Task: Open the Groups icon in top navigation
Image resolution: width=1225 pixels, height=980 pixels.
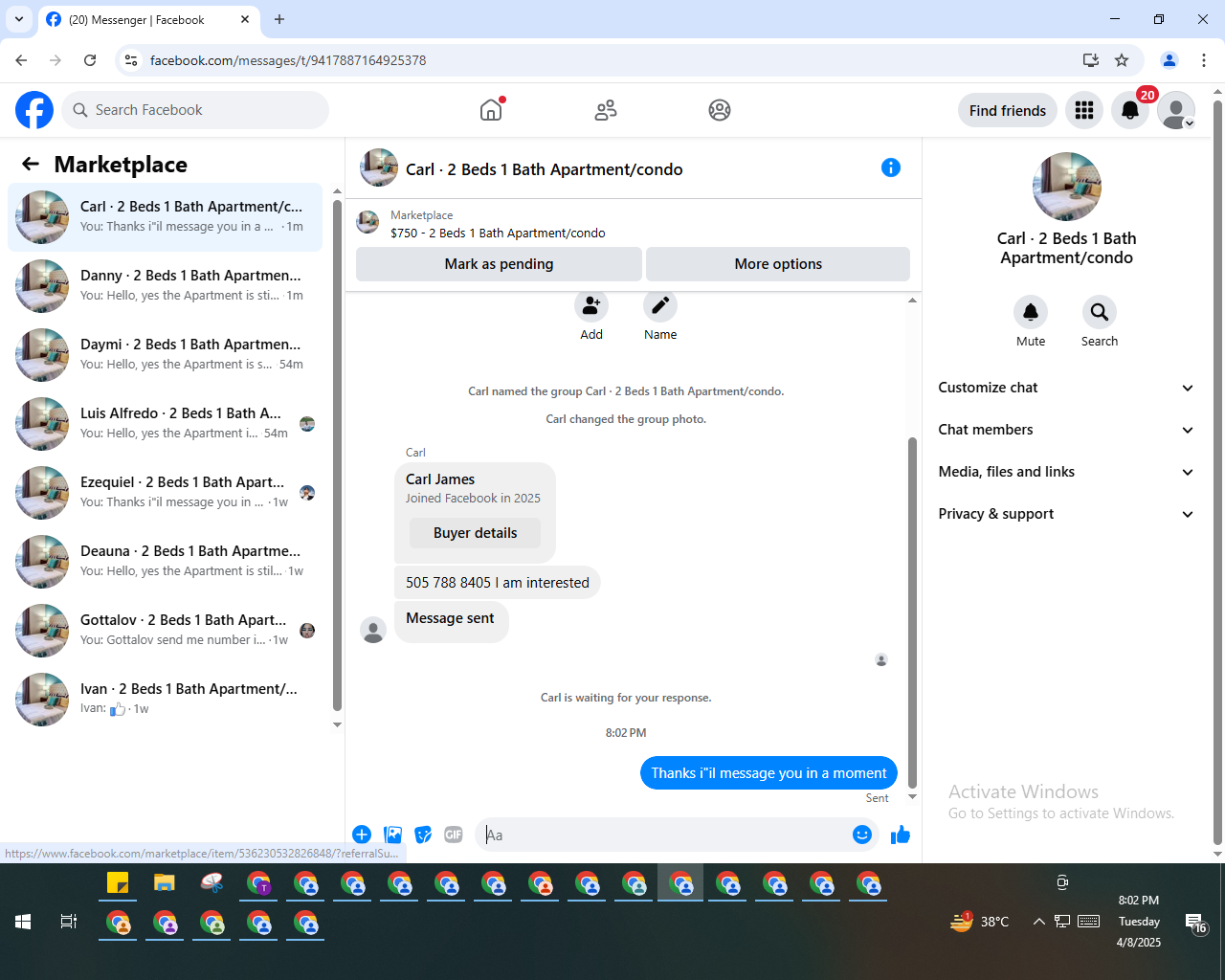Action: coord(720,110)
